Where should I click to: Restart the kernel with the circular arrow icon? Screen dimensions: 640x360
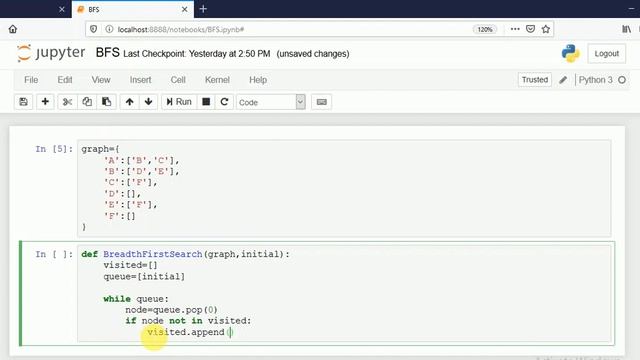(224, 102)
